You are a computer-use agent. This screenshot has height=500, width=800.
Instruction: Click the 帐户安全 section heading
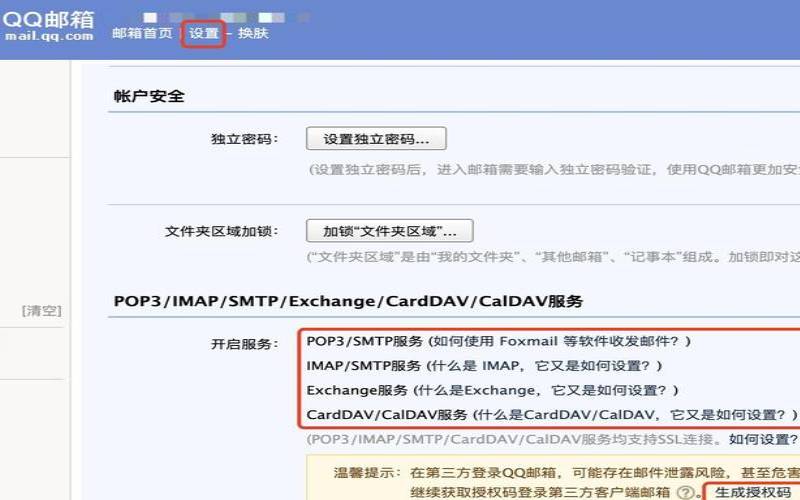(x=148, y=96)
